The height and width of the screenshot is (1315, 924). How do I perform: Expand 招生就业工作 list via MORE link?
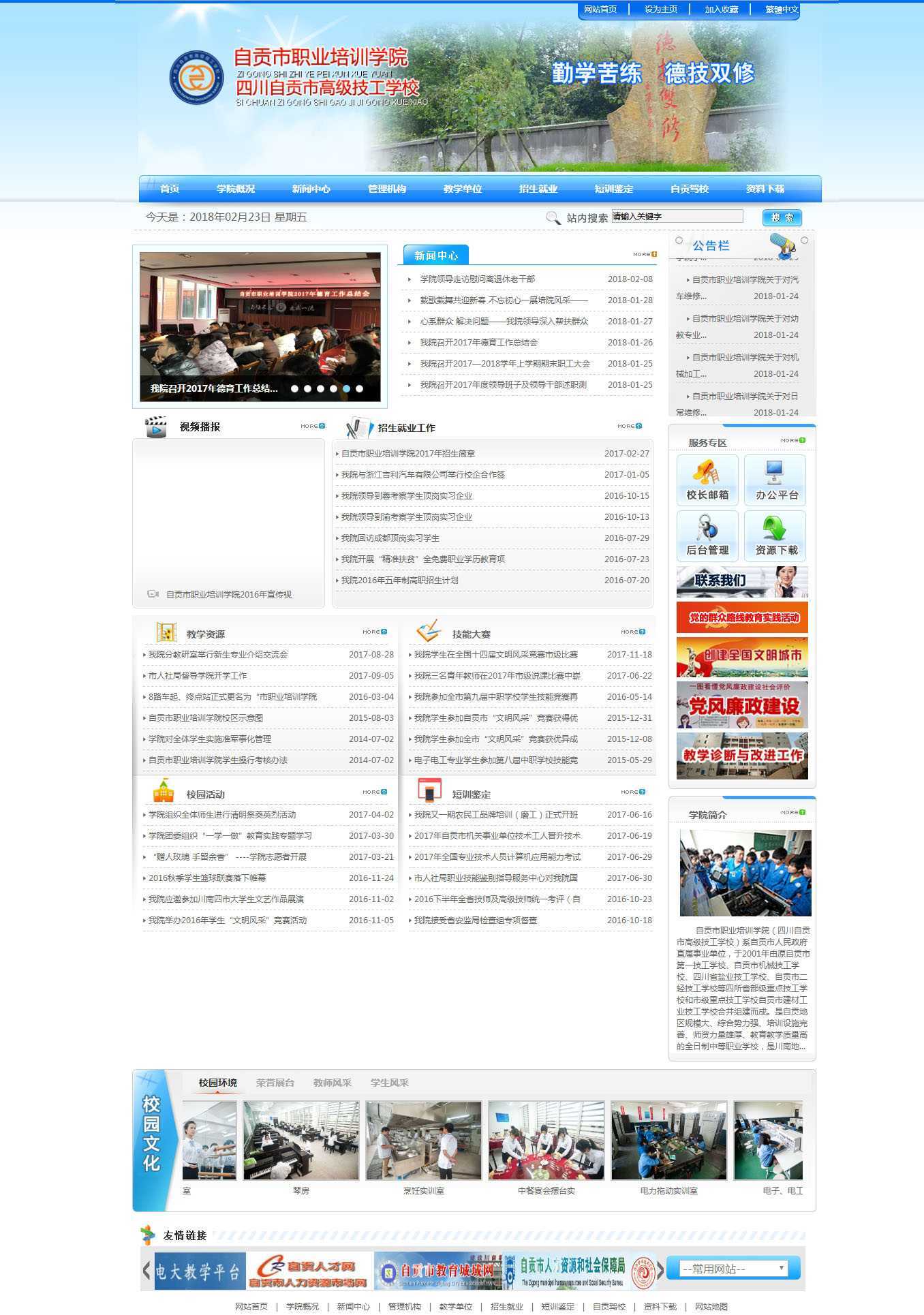coord(629,426)
